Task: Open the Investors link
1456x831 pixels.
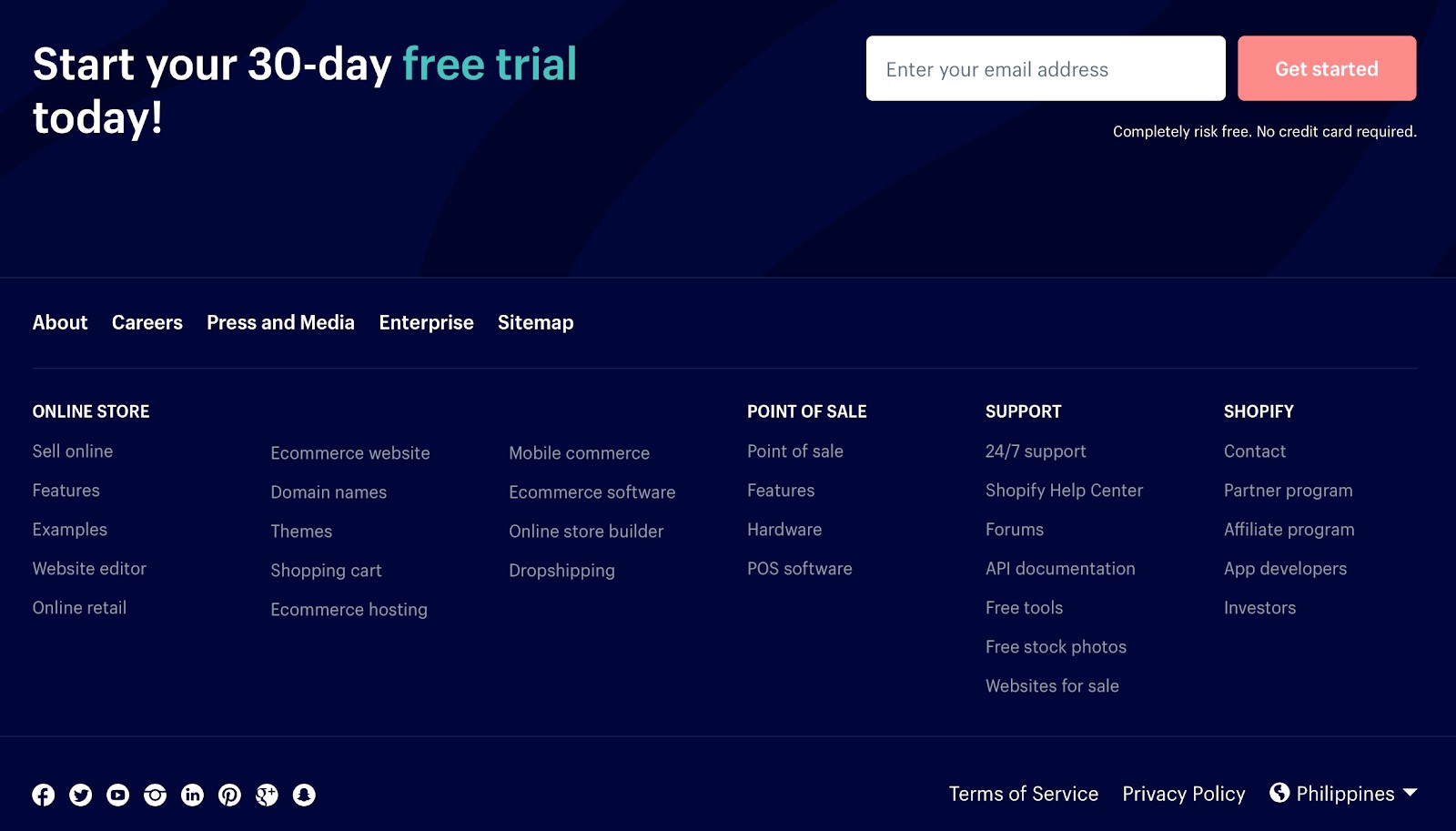Action: click(x=1259, y=608)
